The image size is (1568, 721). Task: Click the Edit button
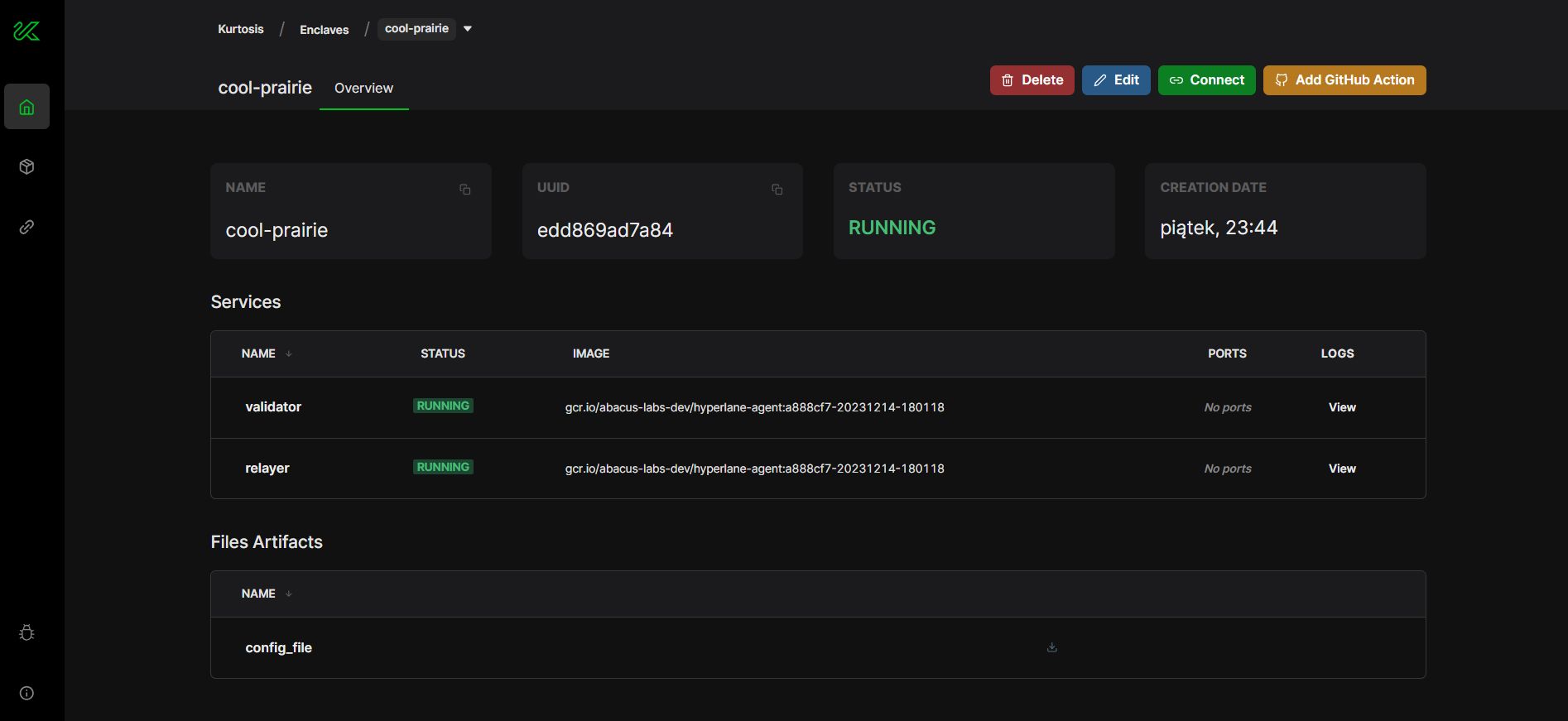pyautogui.click(x=1116, y=80)
